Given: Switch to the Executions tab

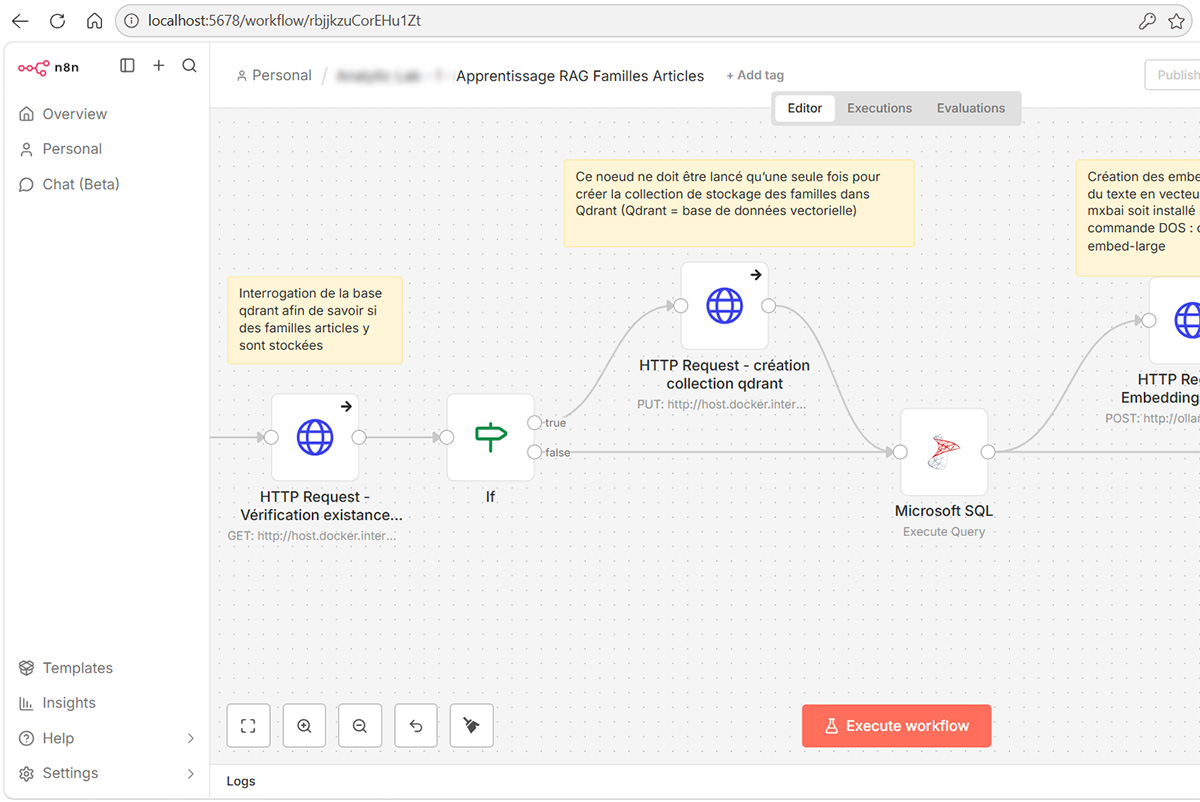Looking at the screenshot, I should (879, 108).
